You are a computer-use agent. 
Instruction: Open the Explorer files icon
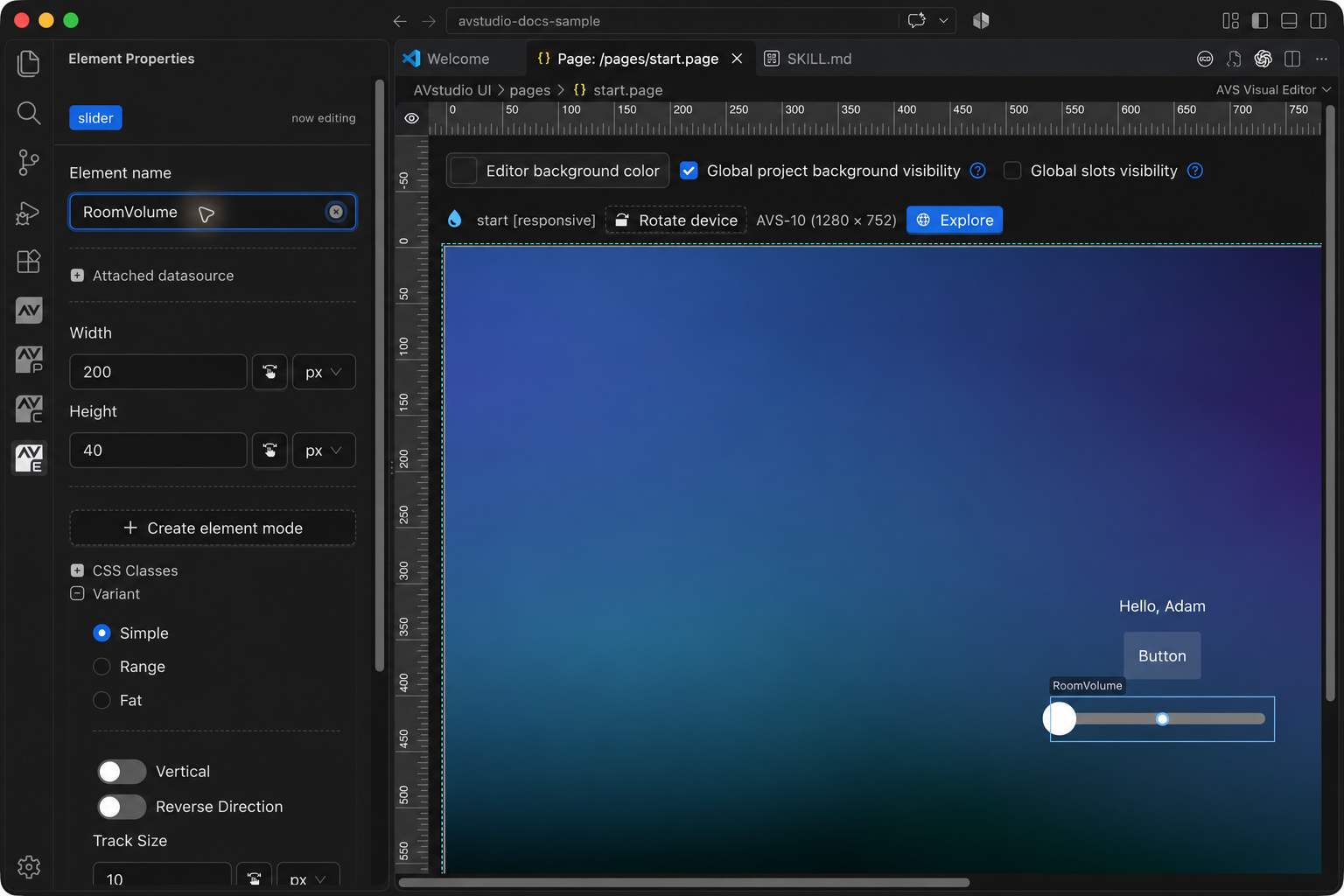pos(29,63)
